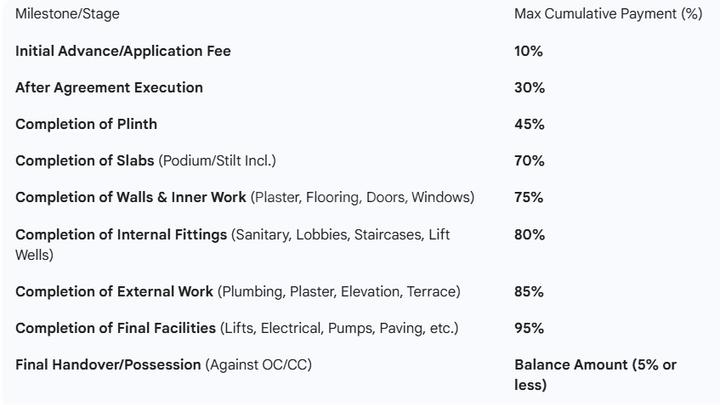This screenshot has height=405, width=720.
Task: Click the 75% payment value
Action: (529, 197)
